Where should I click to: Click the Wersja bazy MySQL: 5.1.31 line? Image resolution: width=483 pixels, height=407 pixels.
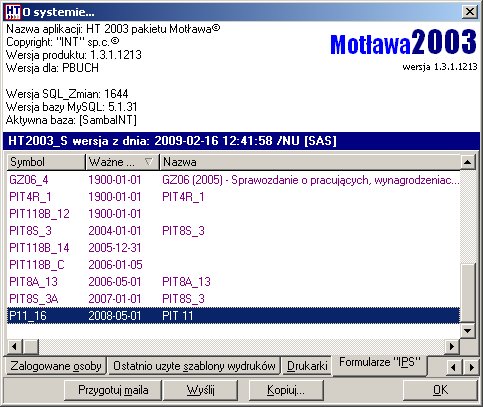click(x=72, y=107)
